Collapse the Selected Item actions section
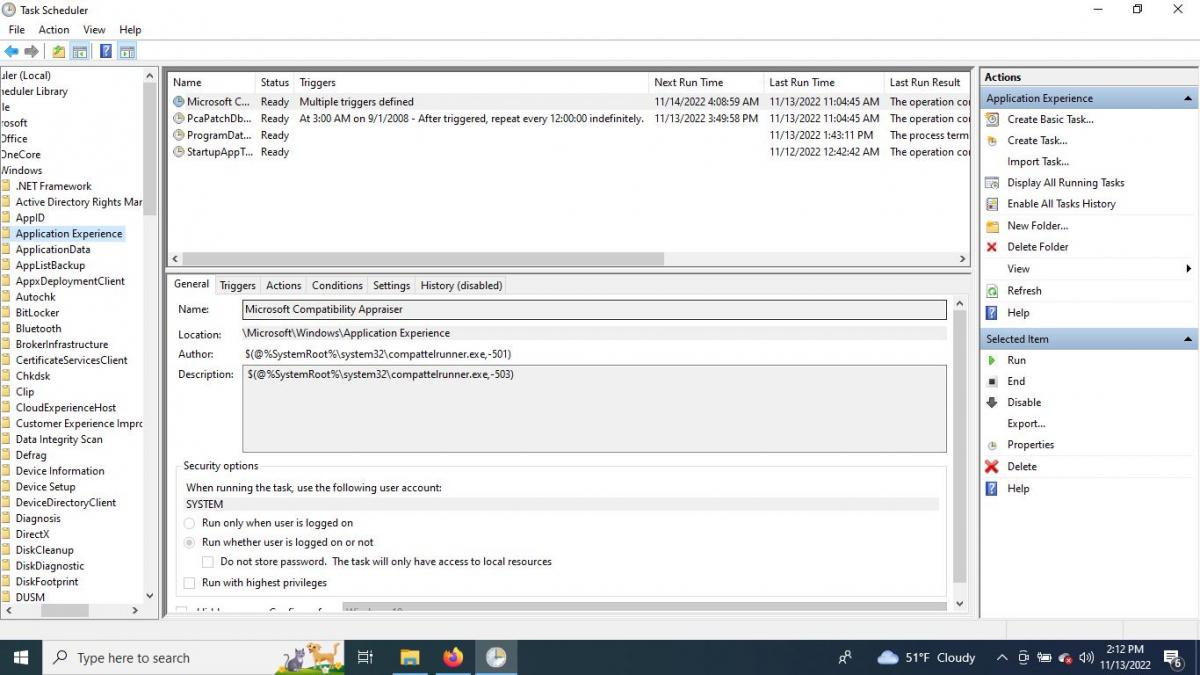Viewport: 1200px width, 675px height. coord(1188,340)
